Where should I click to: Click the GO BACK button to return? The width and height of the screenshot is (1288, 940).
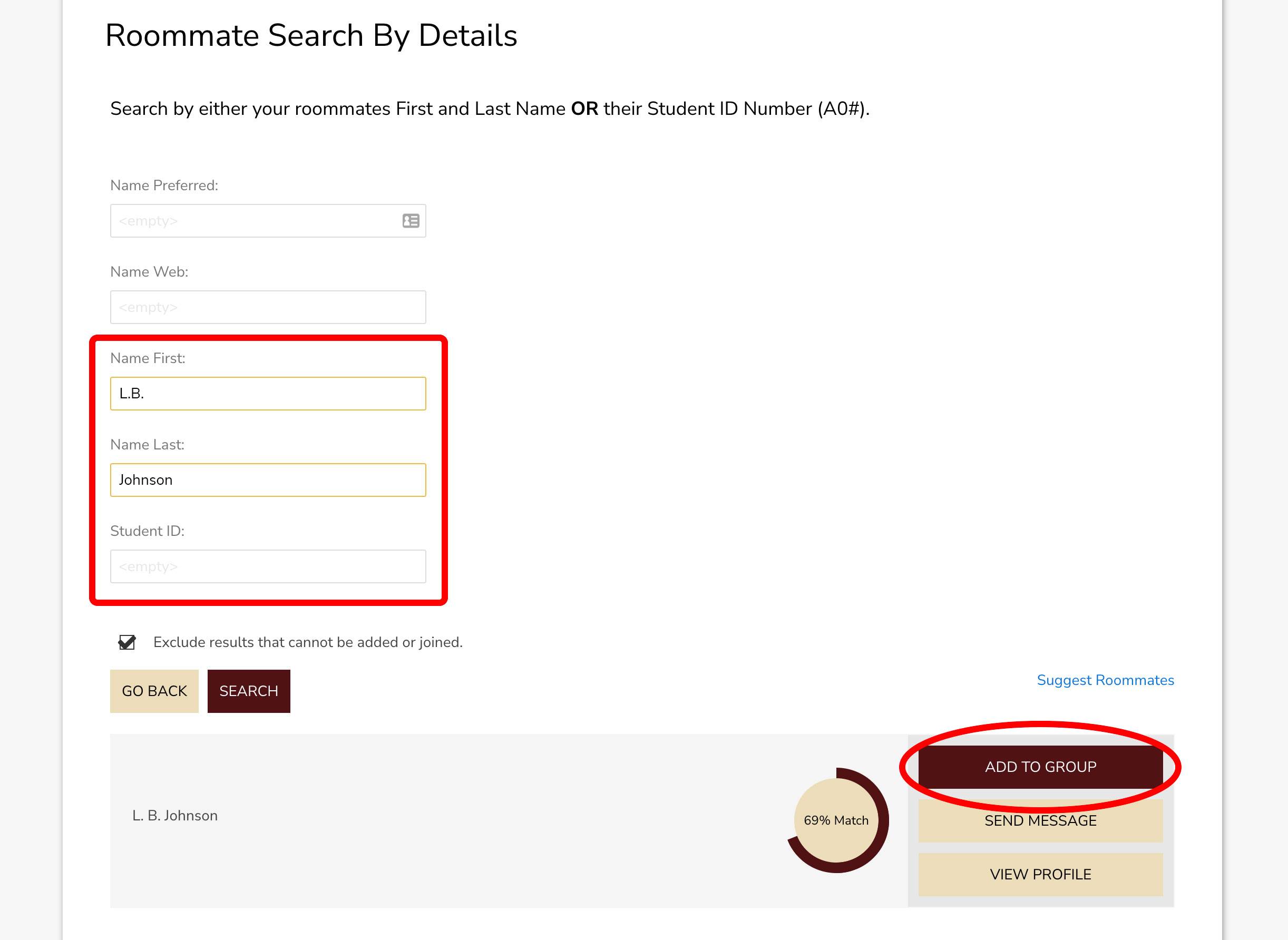tap(154, 690)
